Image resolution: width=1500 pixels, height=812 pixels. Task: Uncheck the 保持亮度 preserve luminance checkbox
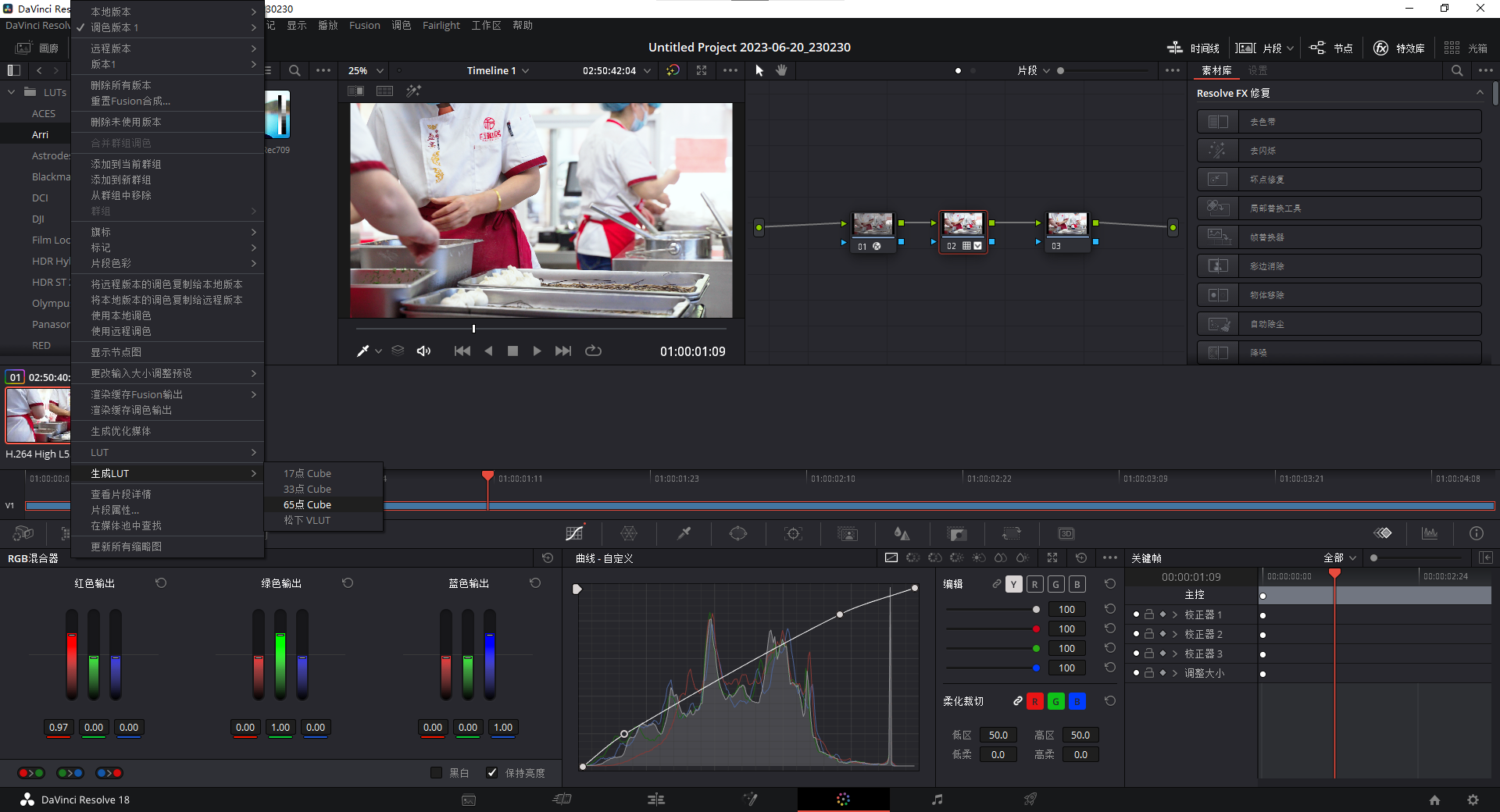492,773
